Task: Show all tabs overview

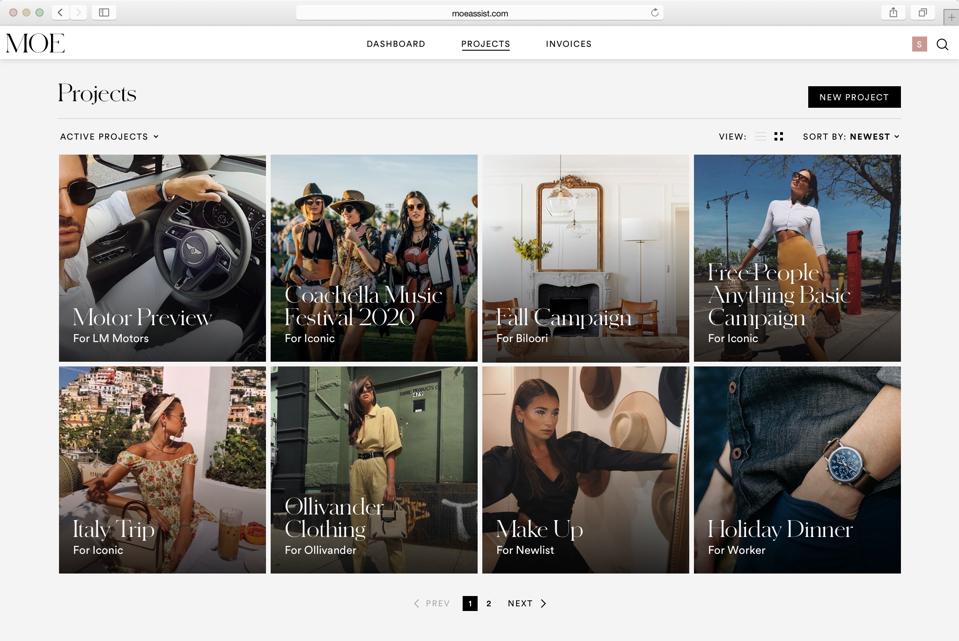Action: pos(922,13)
